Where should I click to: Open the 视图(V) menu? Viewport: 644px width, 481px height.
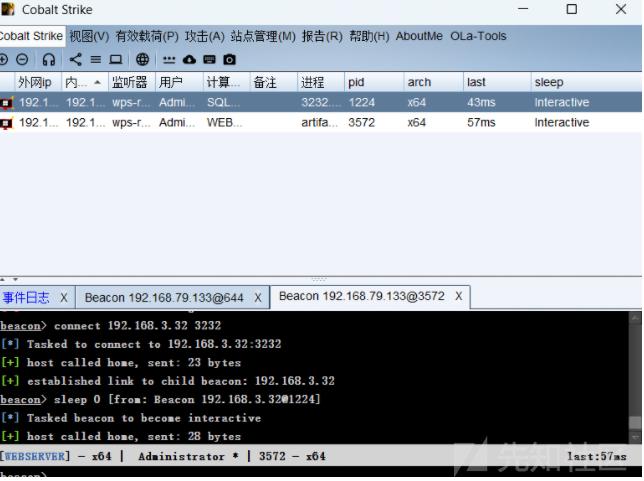(89, 36)
